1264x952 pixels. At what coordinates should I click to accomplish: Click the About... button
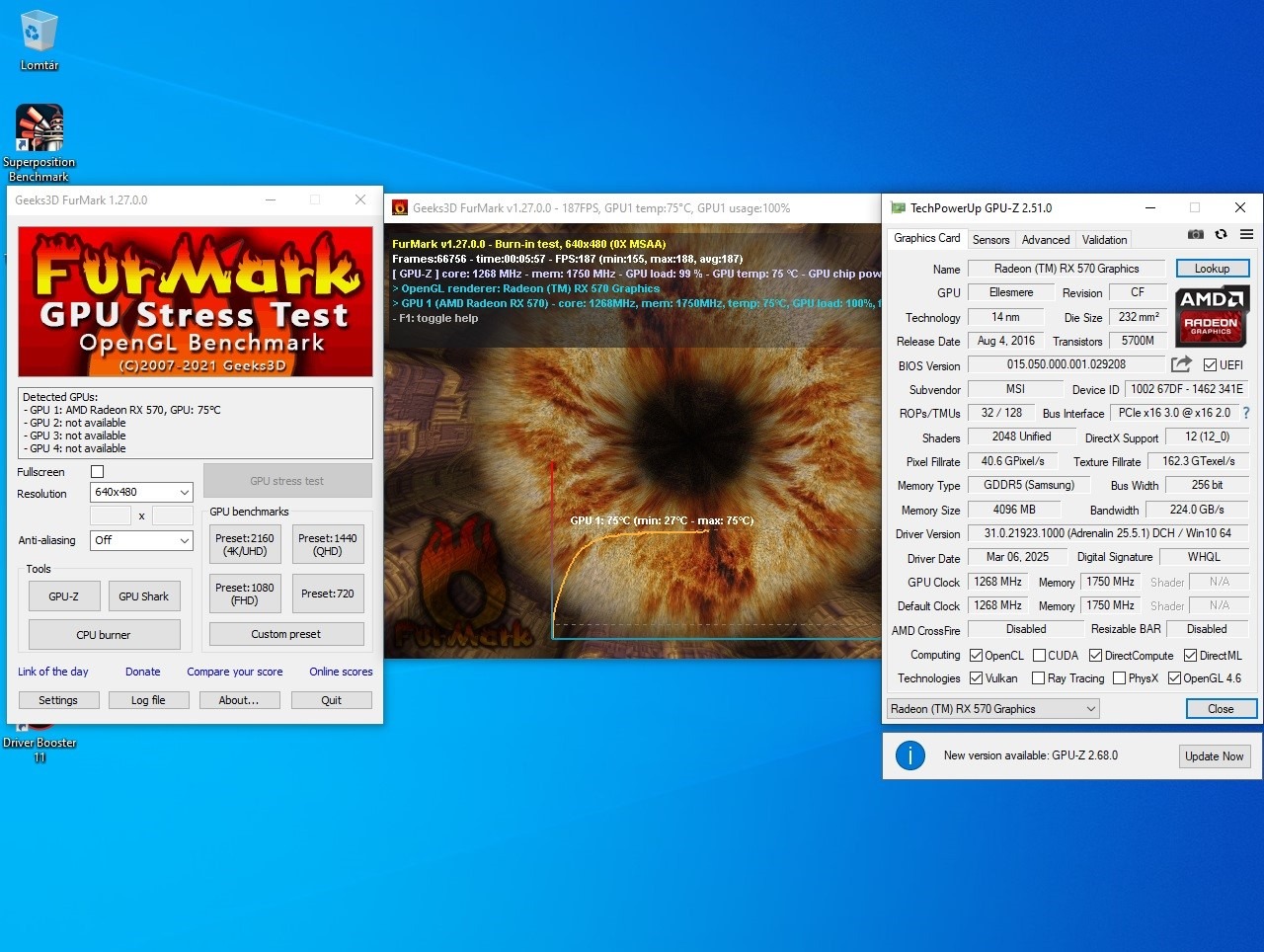click(x=239, y=700)
